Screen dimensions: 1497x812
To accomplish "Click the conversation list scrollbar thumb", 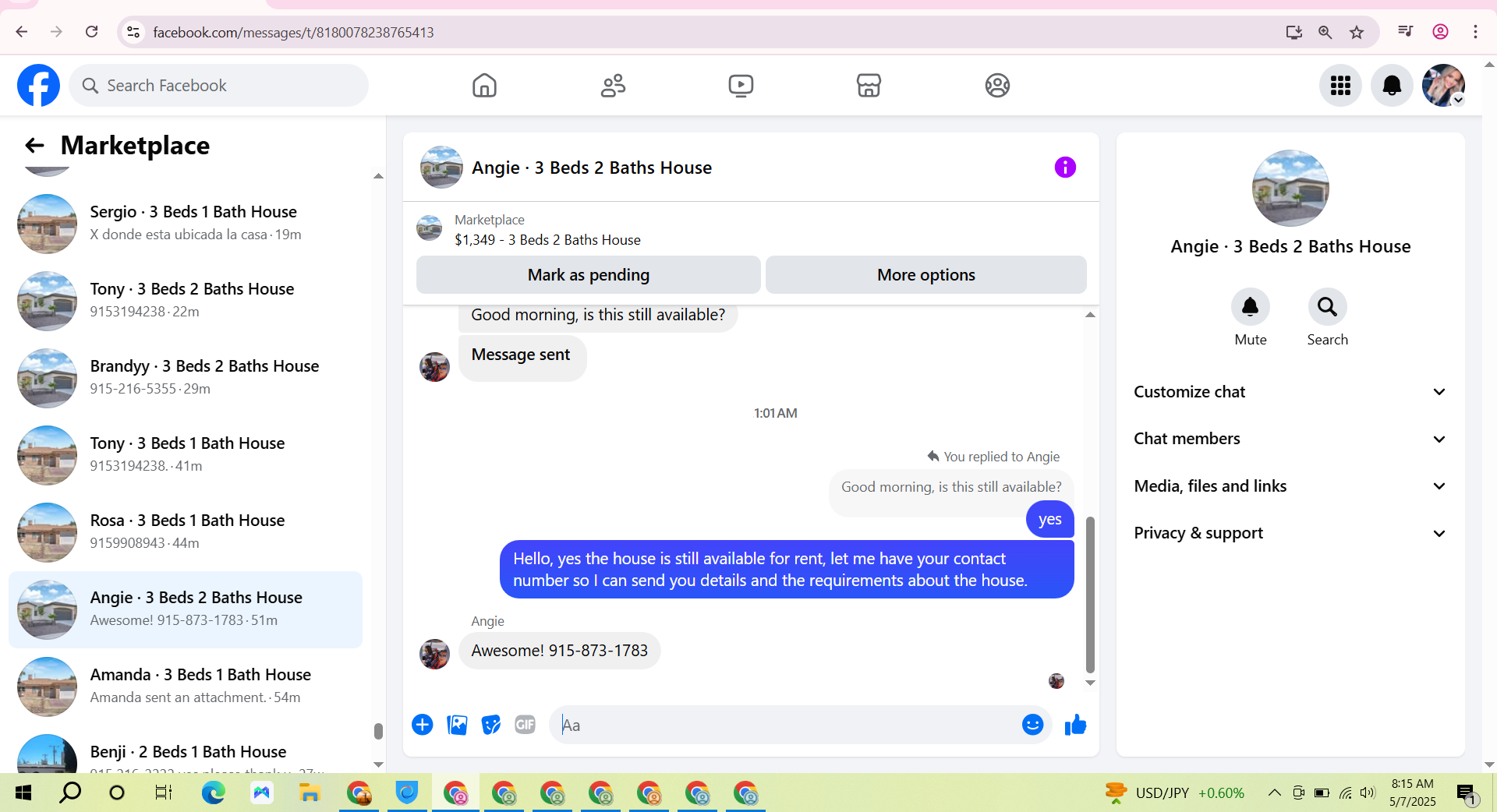I will [378, 731].
